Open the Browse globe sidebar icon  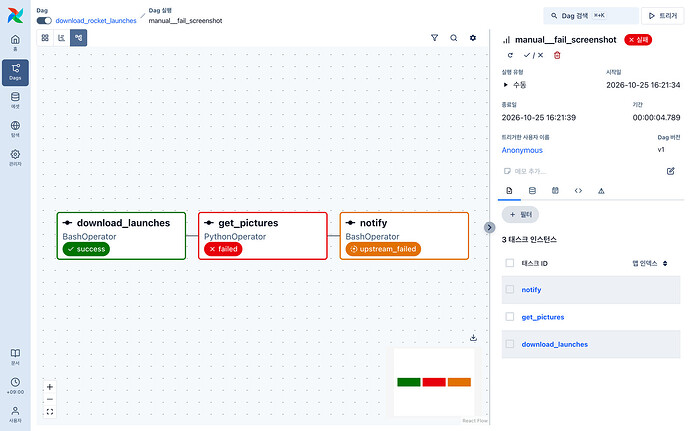15,129
